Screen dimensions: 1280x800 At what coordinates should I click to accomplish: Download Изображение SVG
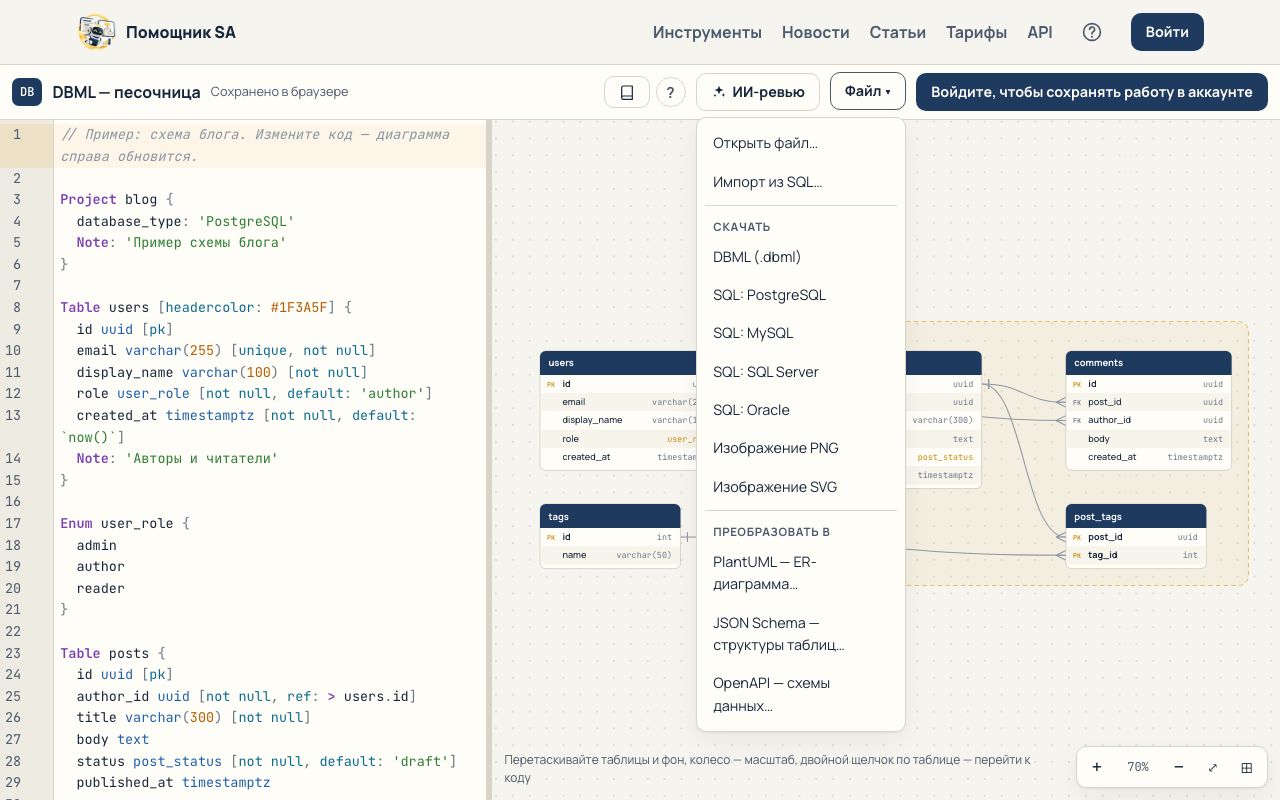coord(801,487)
